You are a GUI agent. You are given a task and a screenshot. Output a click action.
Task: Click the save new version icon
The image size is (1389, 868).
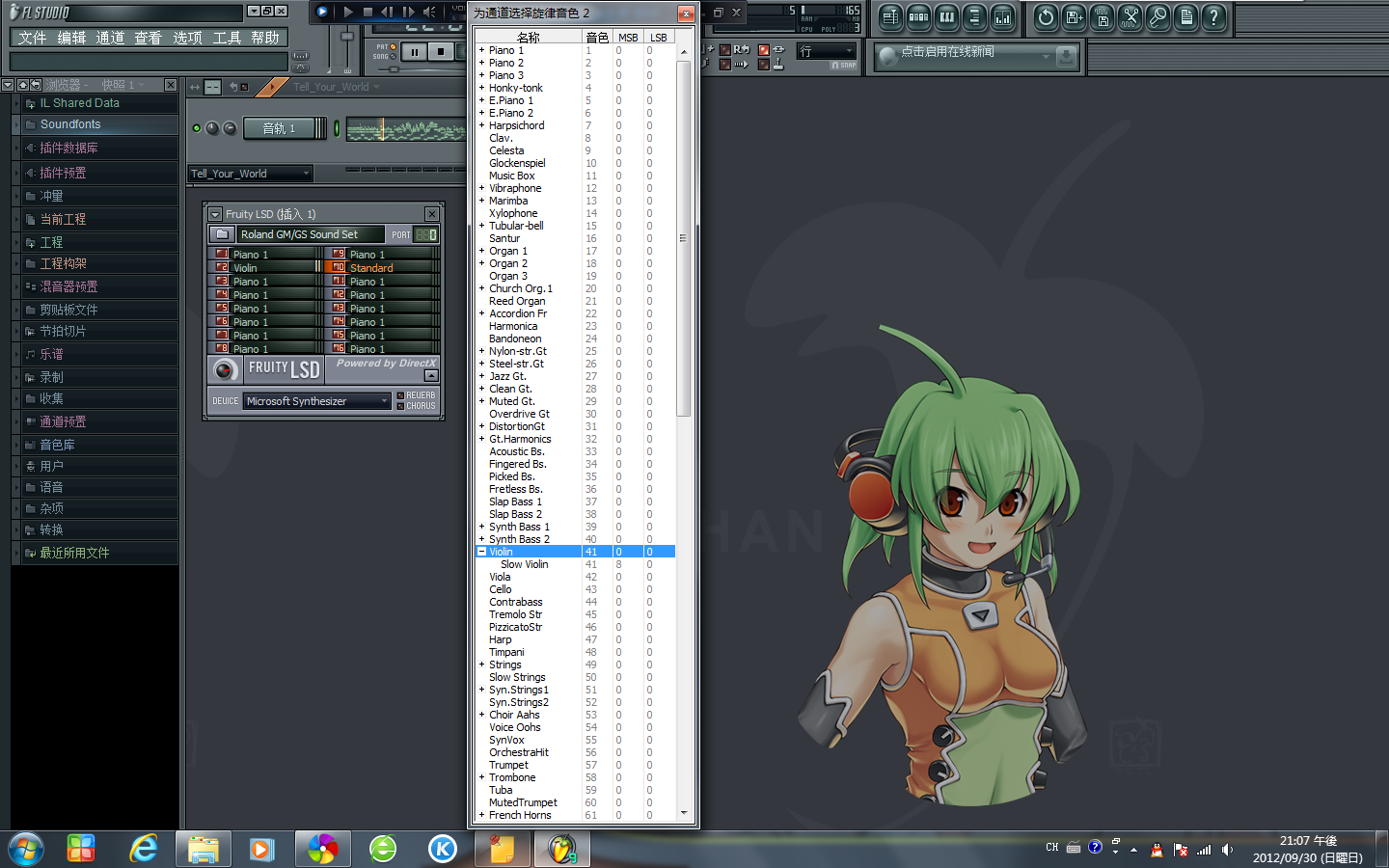1075,17
